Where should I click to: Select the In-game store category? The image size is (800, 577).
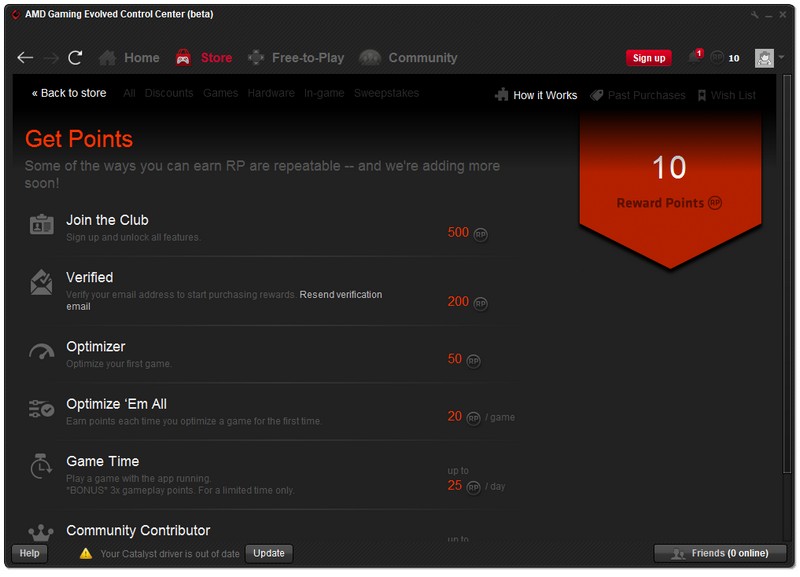pyautogui.click(x=324, y=93)
